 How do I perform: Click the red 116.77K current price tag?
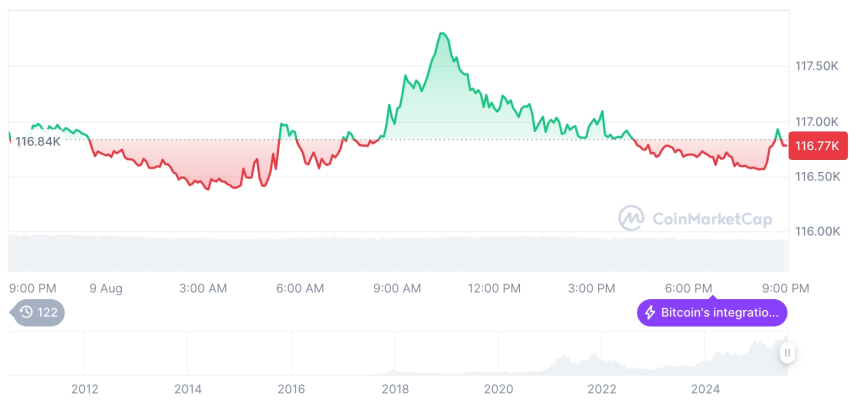(x=817, y=146)
